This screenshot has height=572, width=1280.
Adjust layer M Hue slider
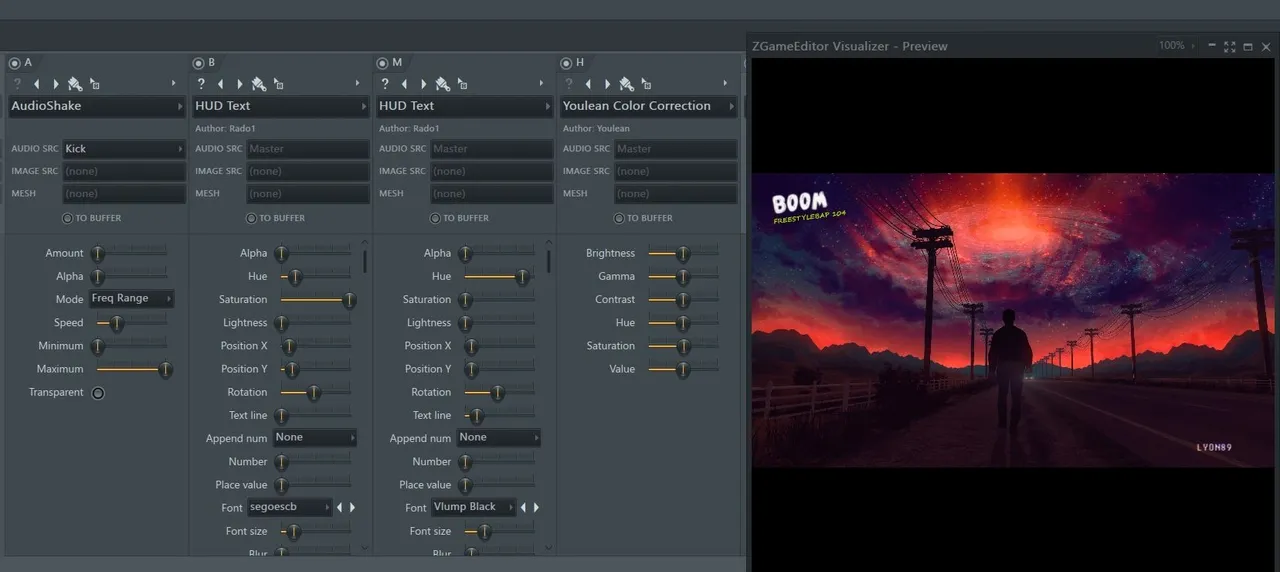pyautogui.click(x=499, y=276)
